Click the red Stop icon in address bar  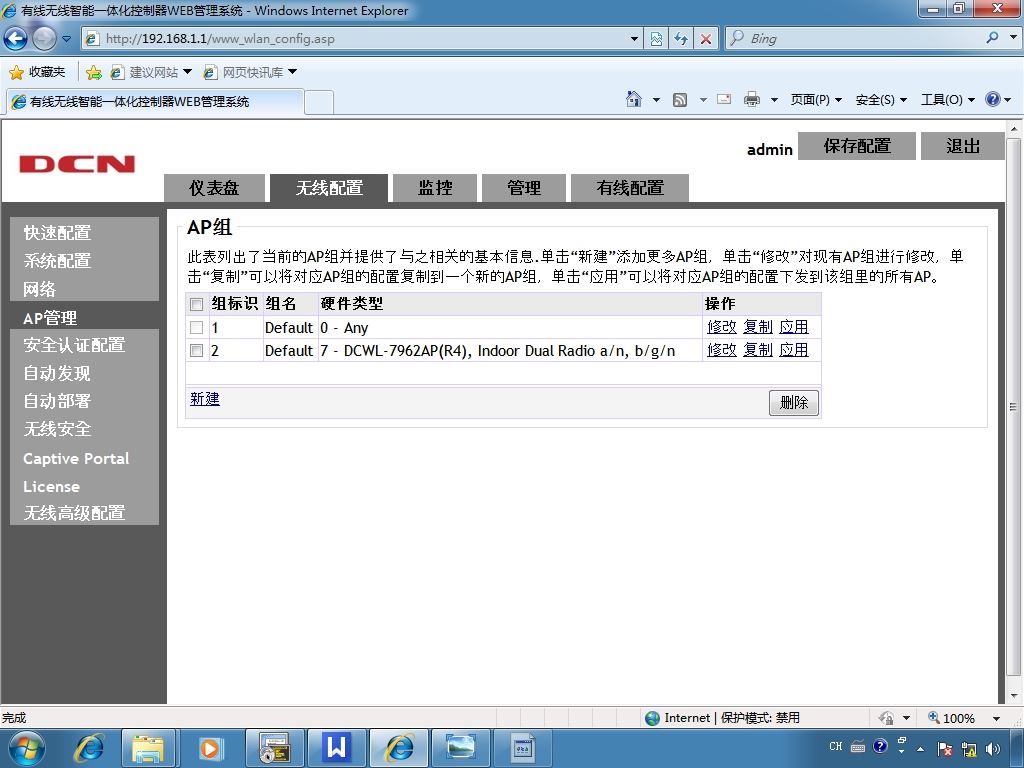[706, 39]
